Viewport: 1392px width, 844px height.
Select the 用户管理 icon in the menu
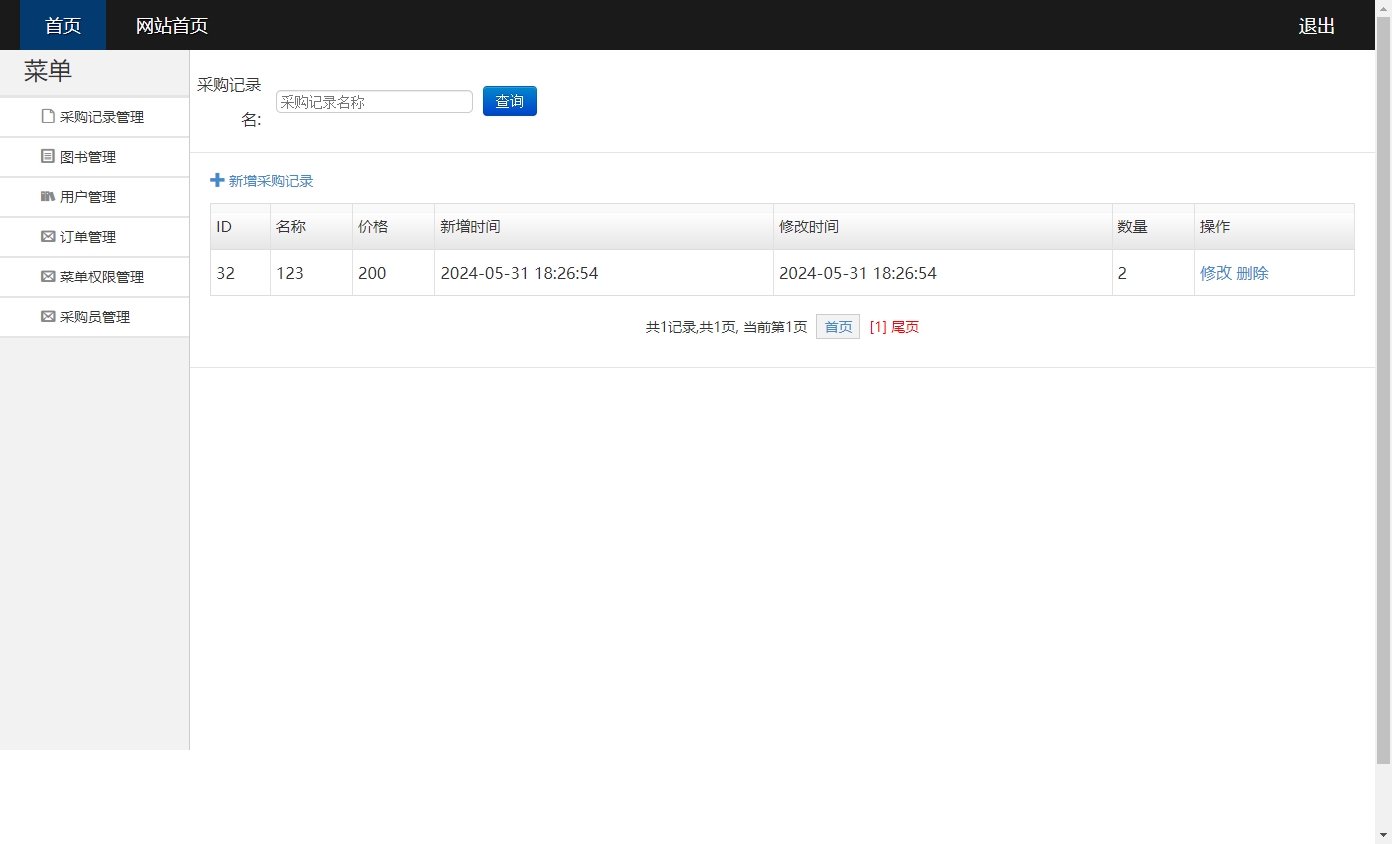(x=47, y=196)
